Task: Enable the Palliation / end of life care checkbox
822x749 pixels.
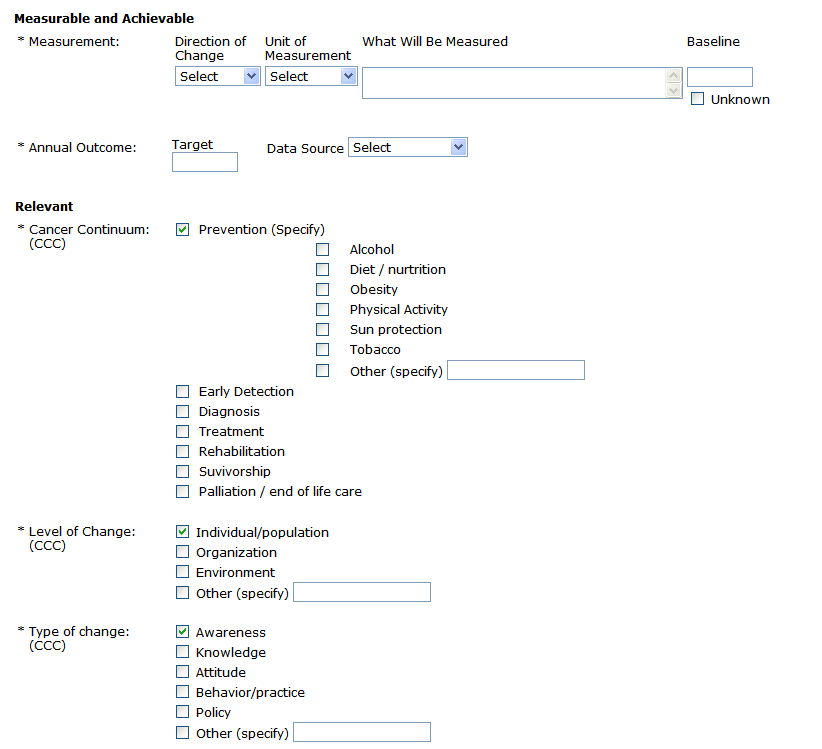Action: click(182, 491)
